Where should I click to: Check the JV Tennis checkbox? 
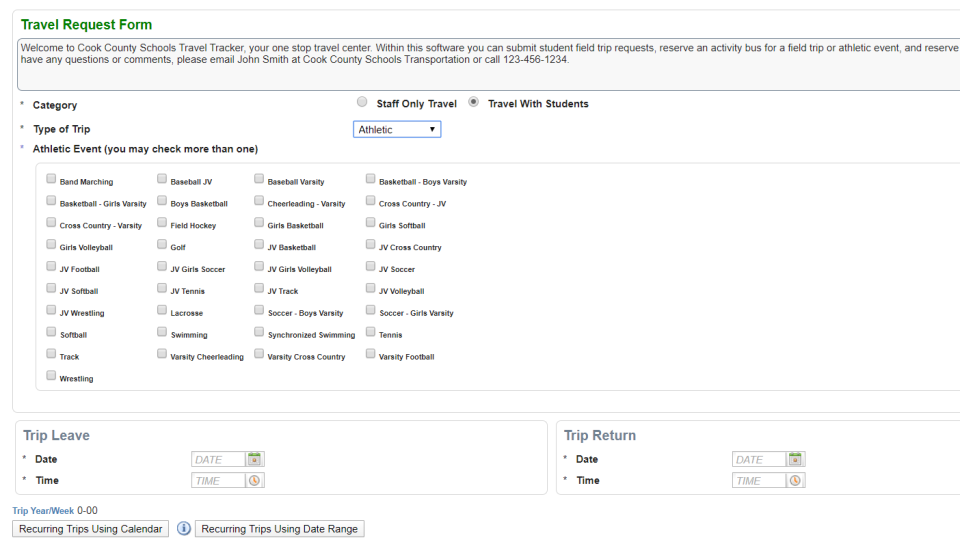tap(162, 288)
